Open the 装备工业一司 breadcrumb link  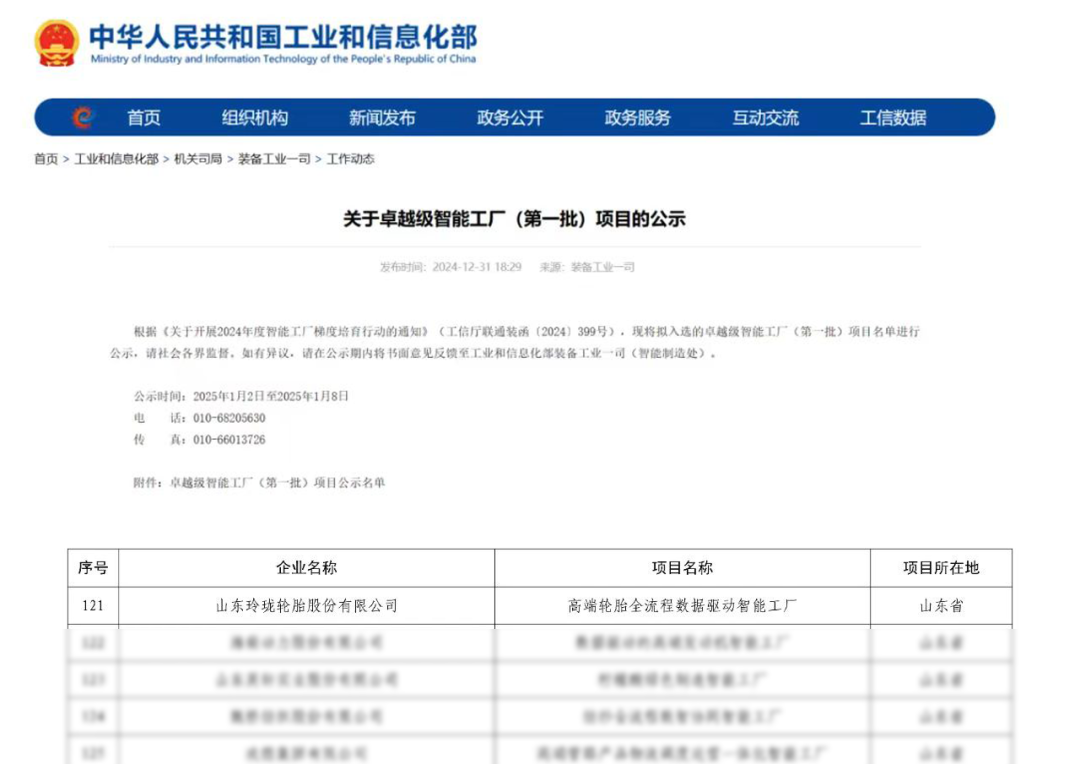tap(274, 159)
